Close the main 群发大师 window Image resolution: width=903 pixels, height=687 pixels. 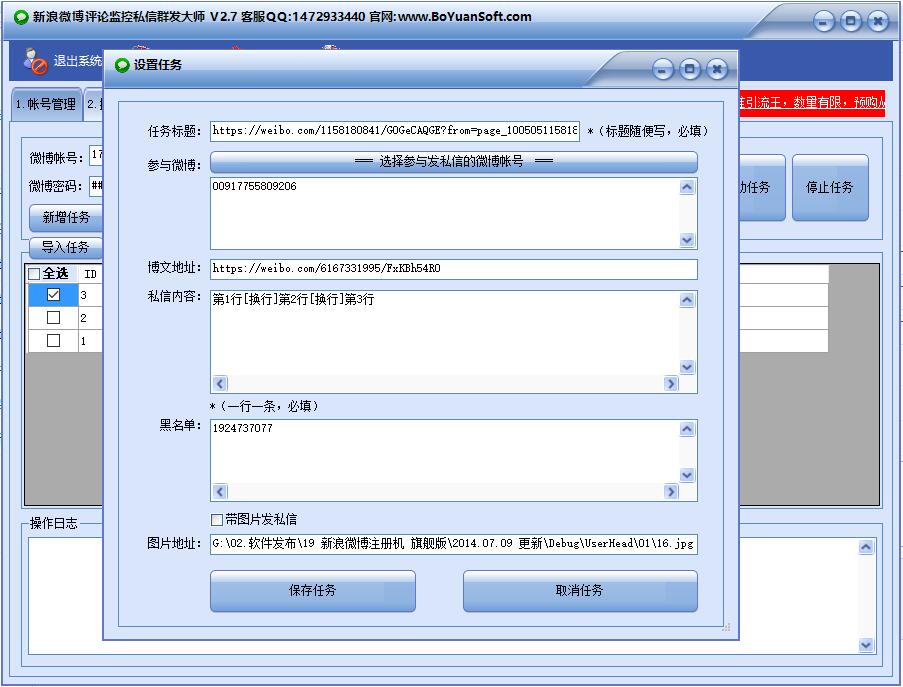click(878, 22)
